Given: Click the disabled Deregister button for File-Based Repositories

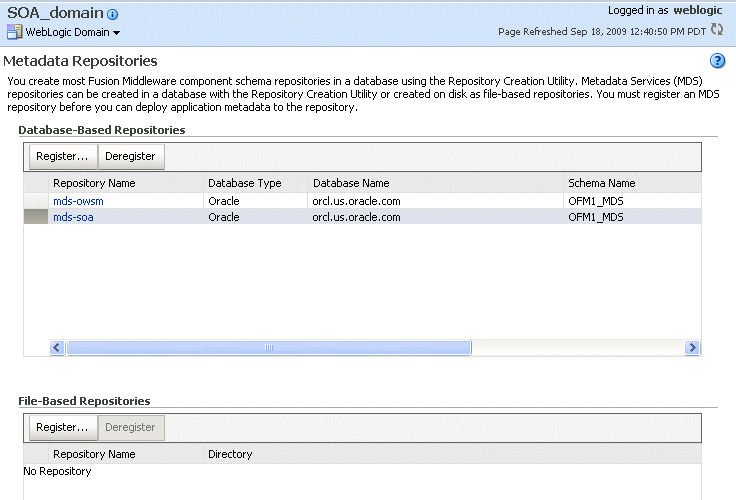Looking at the screenshot, I should (131, 427).
